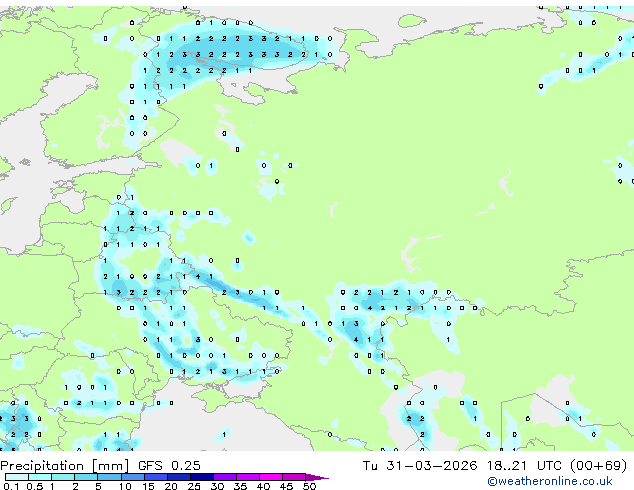Viewport: 634px width, 490px height.
Task: Click the "25" legend scale label
Action: [194, 486]
